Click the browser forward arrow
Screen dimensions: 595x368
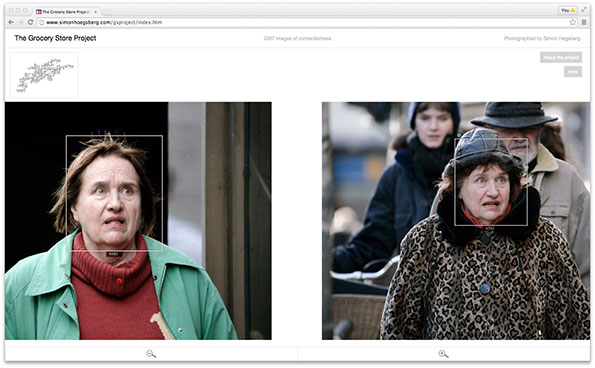tap(21, 22)
